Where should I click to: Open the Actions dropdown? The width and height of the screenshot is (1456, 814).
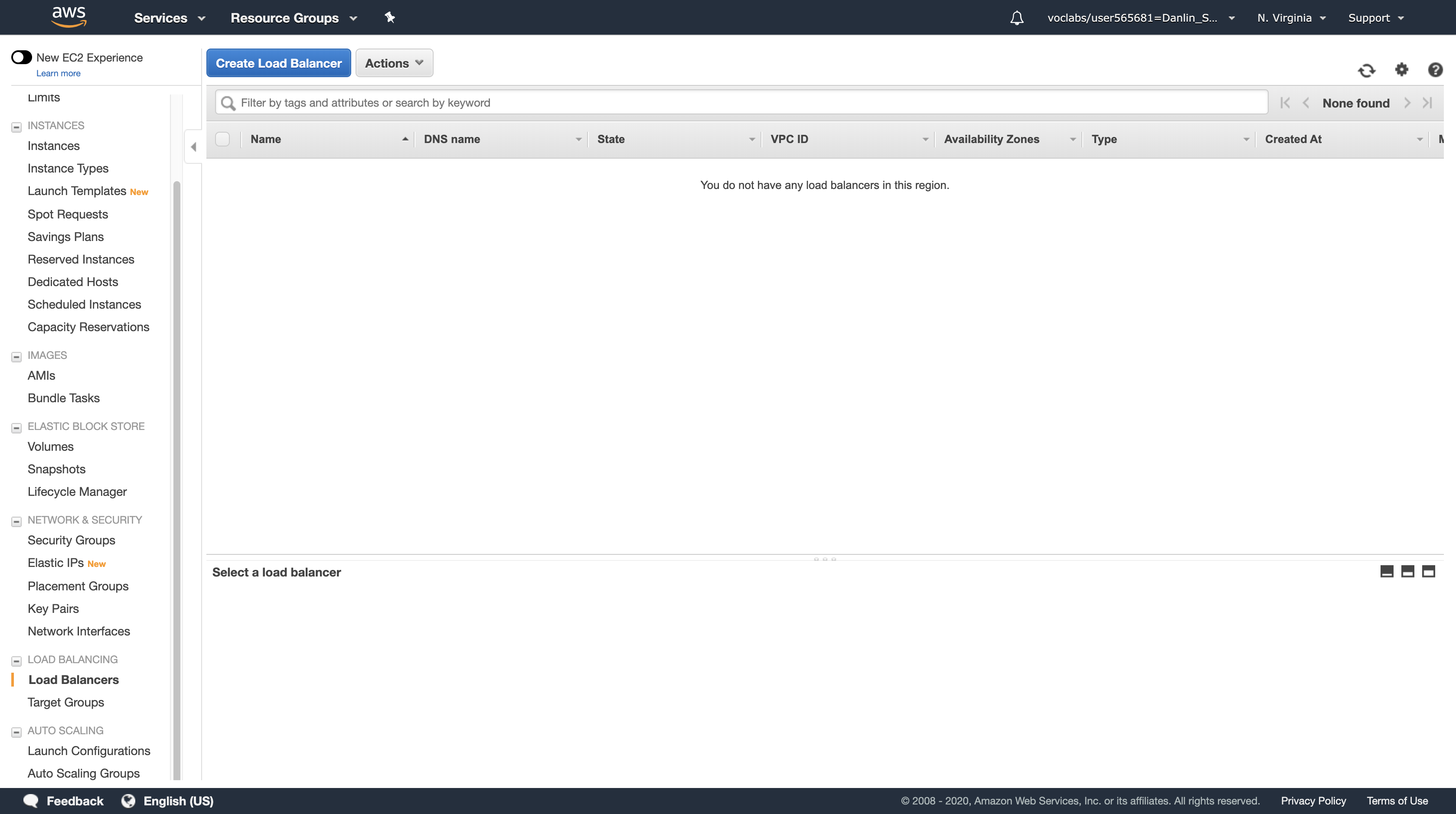tap(394, 63)
